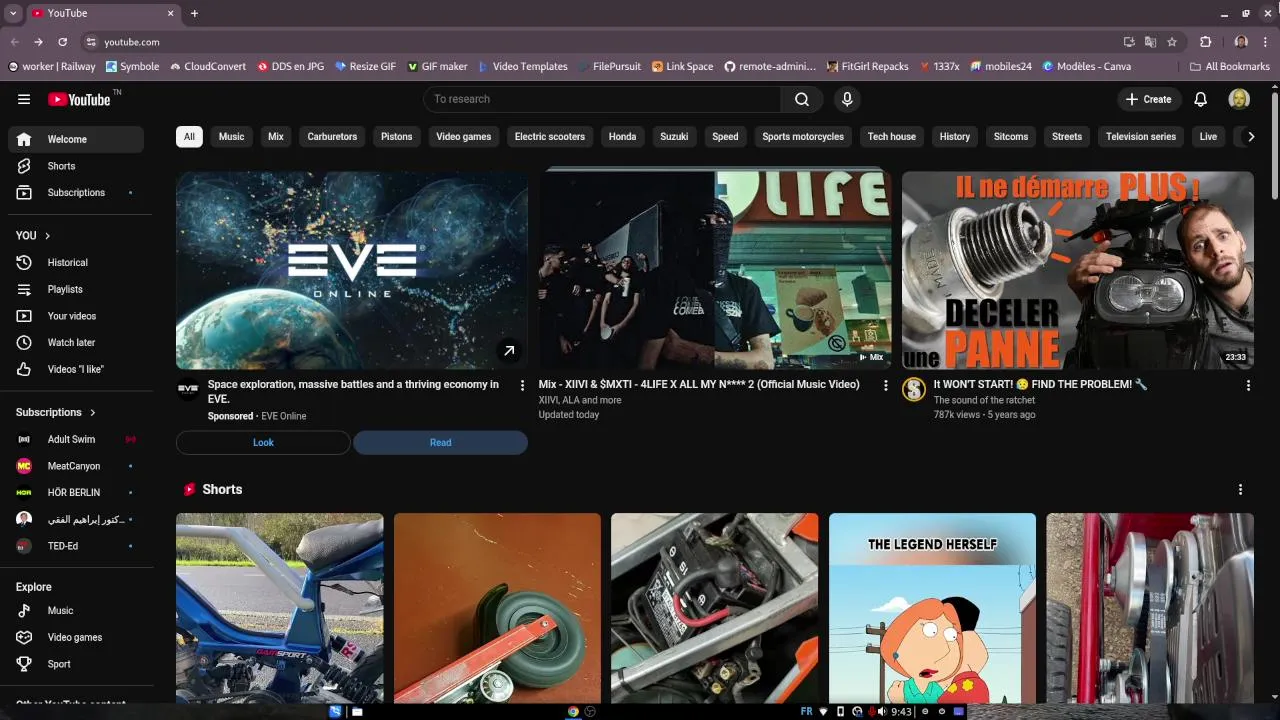Select the Sports motorcycles filter chip

pos(803,137)
